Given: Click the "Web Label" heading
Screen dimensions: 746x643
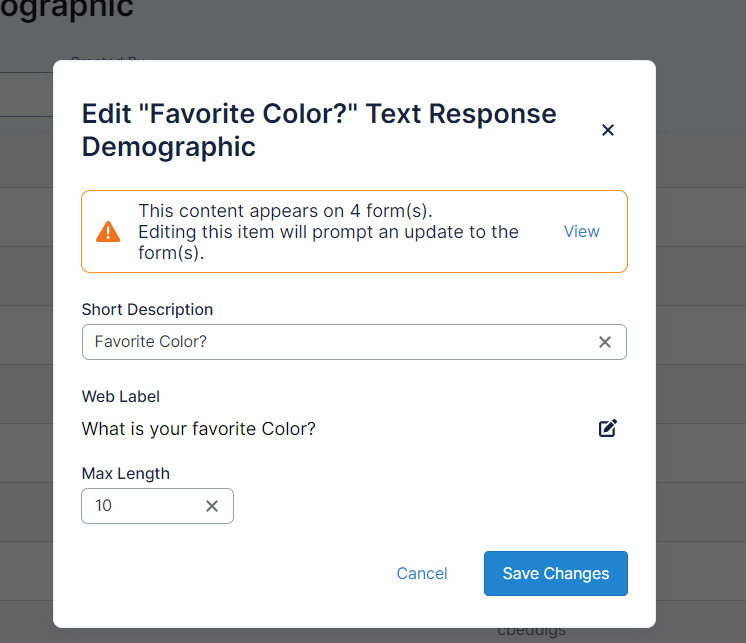Looking at the screenshot, I should point(120,397).
